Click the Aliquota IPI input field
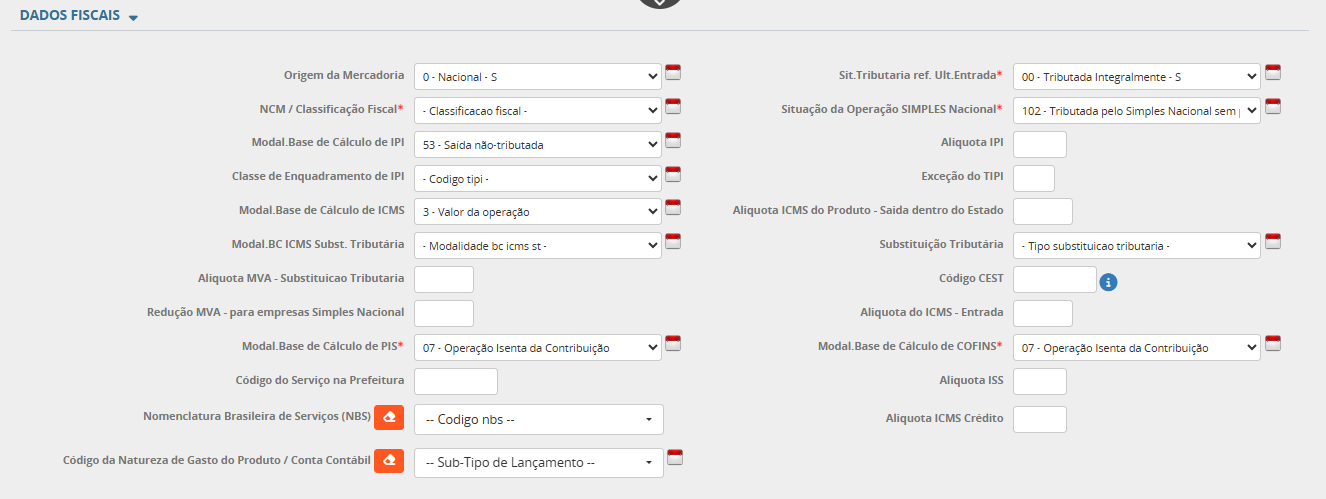1326x499 pixels. coord(1039,144)
